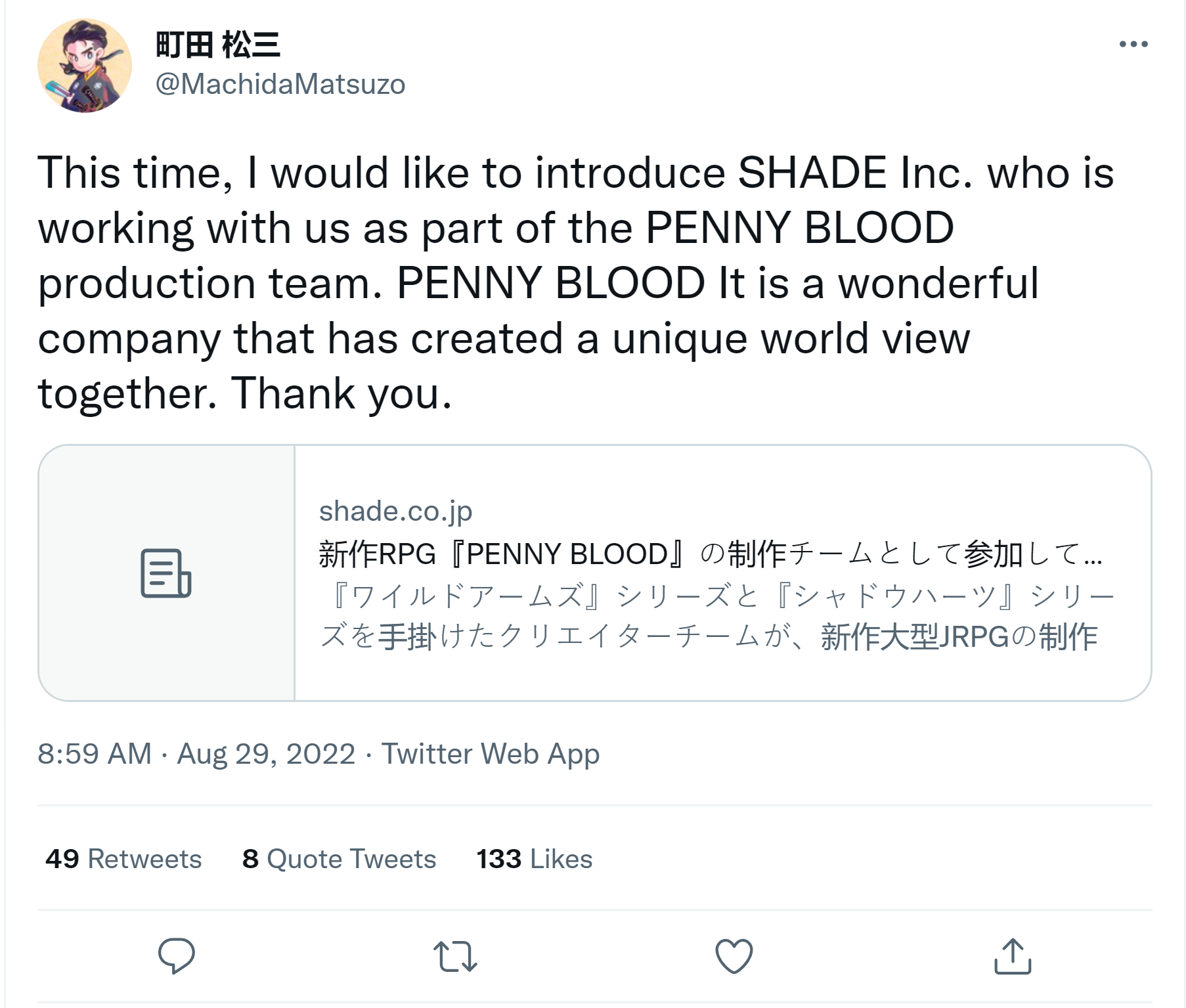Visit the @MachidaMatsuzo handle
1186x1008 pixels.
pyautogui.click(x=280, y=84)
